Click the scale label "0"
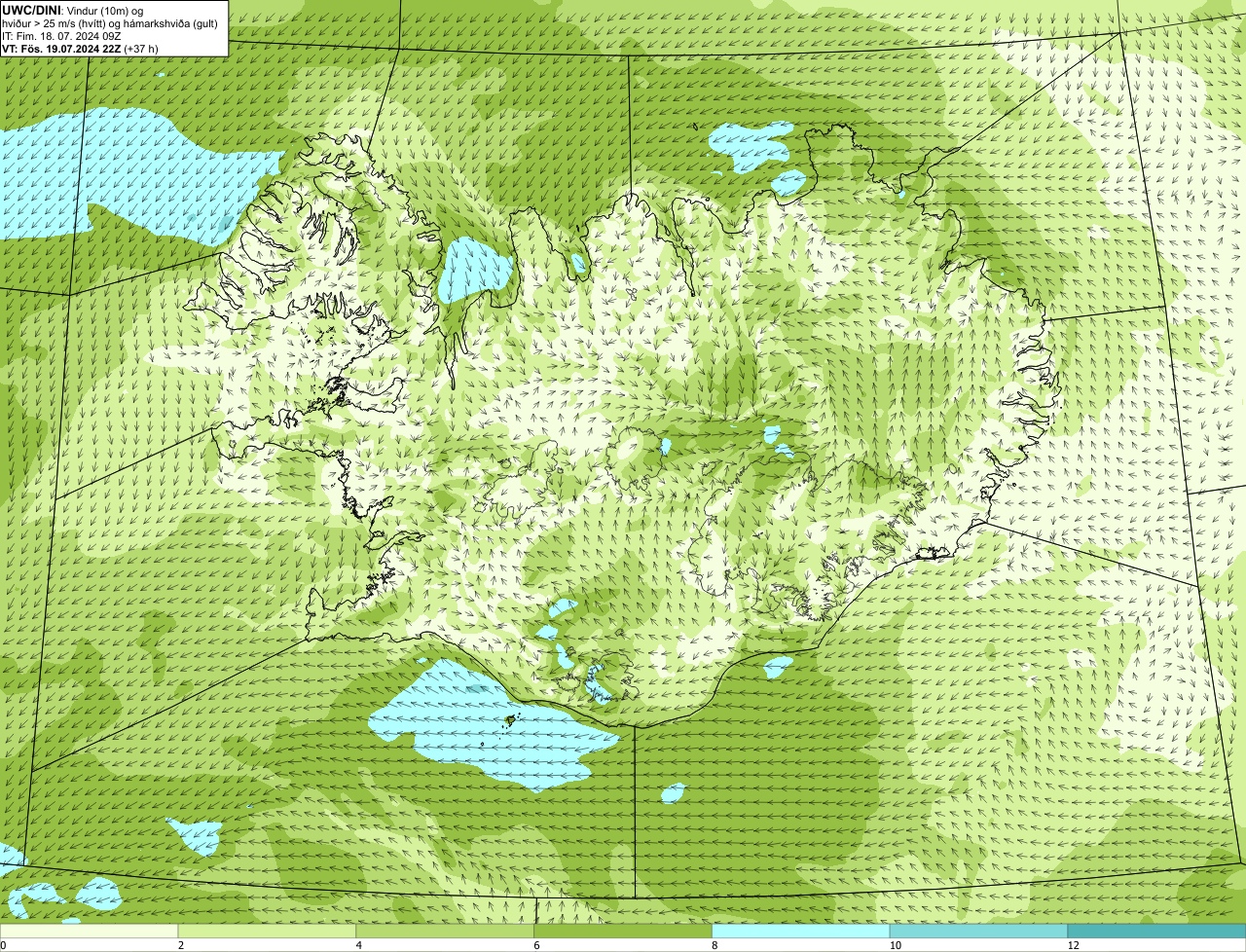1246x952 pixels. tap(3, 945)
